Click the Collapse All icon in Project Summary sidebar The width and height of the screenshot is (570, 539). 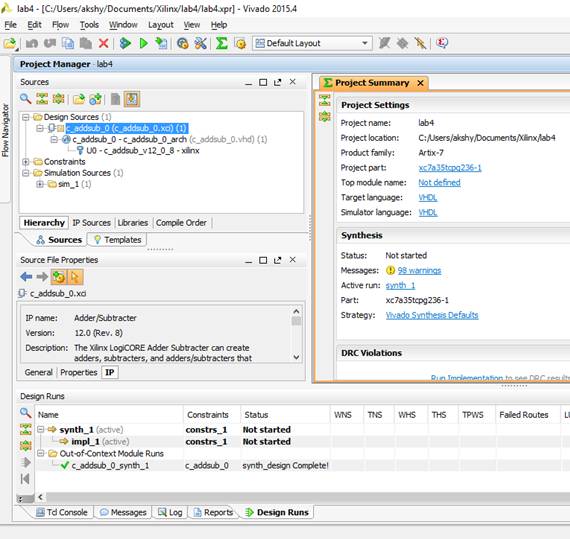tap(325, 100)
